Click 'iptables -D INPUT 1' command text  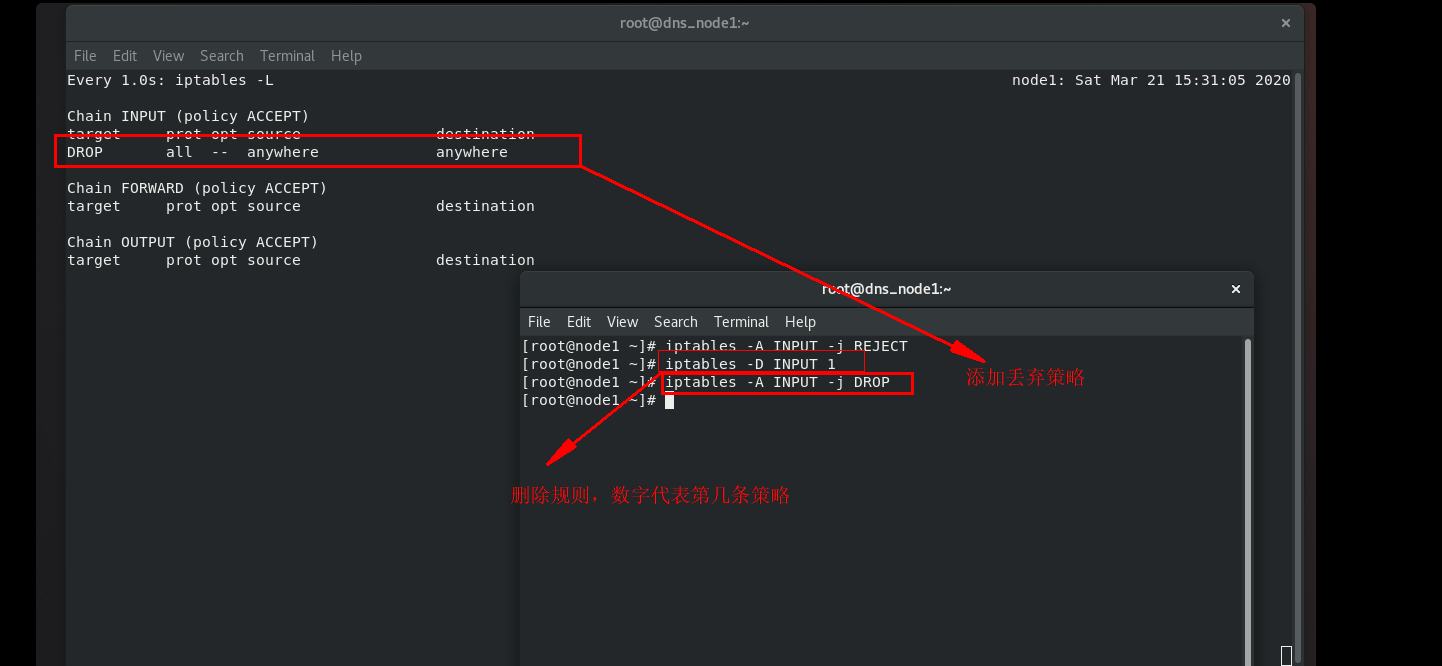tap(750, 365)
